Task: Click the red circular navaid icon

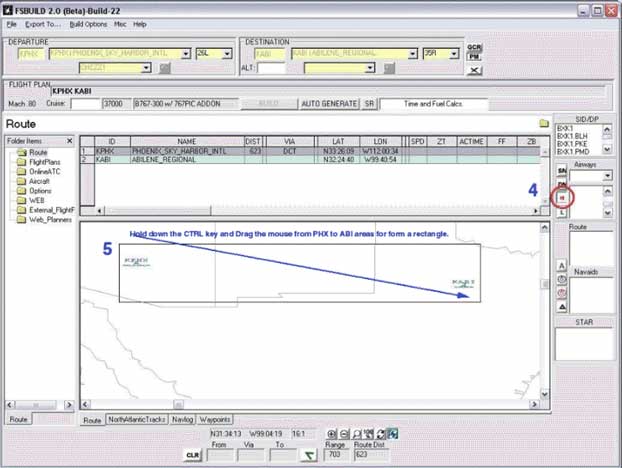Action: pos(562,293)
